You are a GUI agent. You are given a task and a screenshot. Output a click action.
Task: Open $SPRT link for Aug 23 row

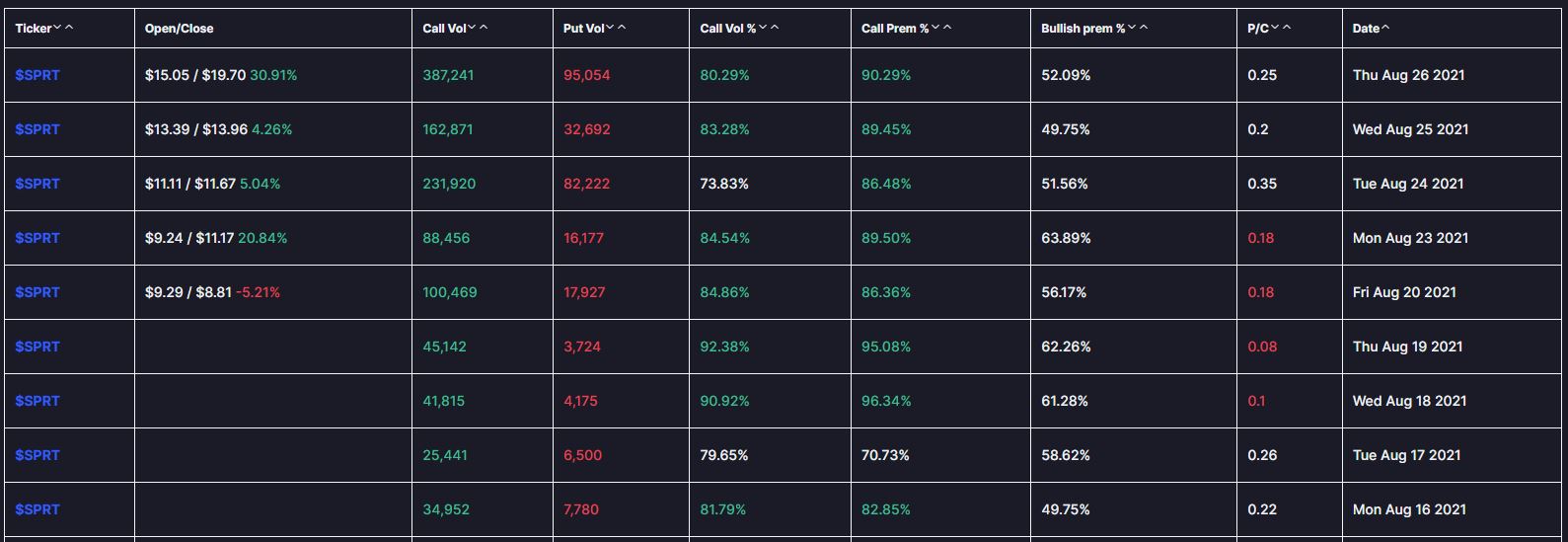pyautogui.click(x=37, y=238)
